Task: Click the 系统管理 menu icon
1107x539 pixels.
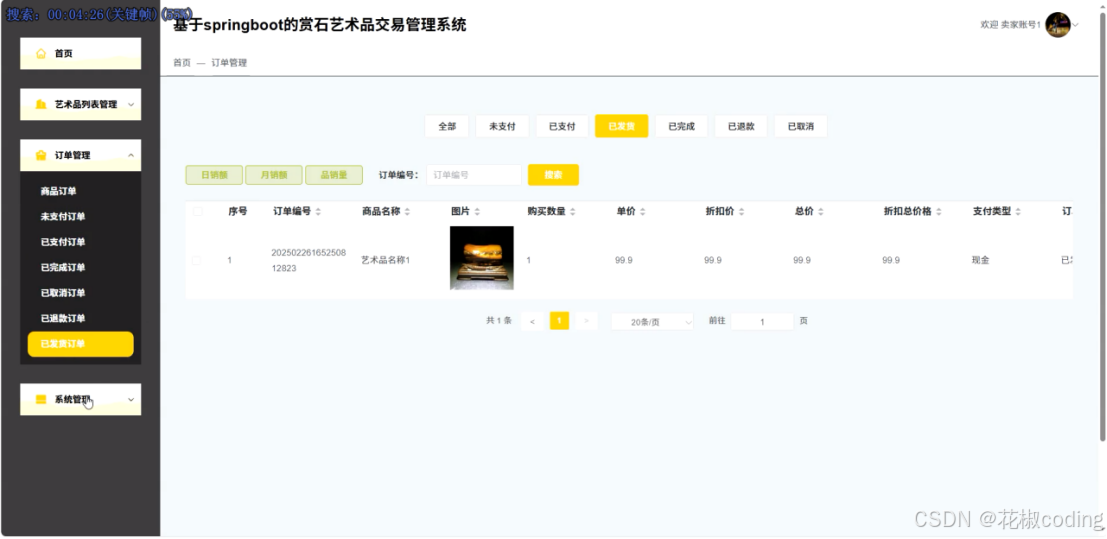Action: coord(41,399)
